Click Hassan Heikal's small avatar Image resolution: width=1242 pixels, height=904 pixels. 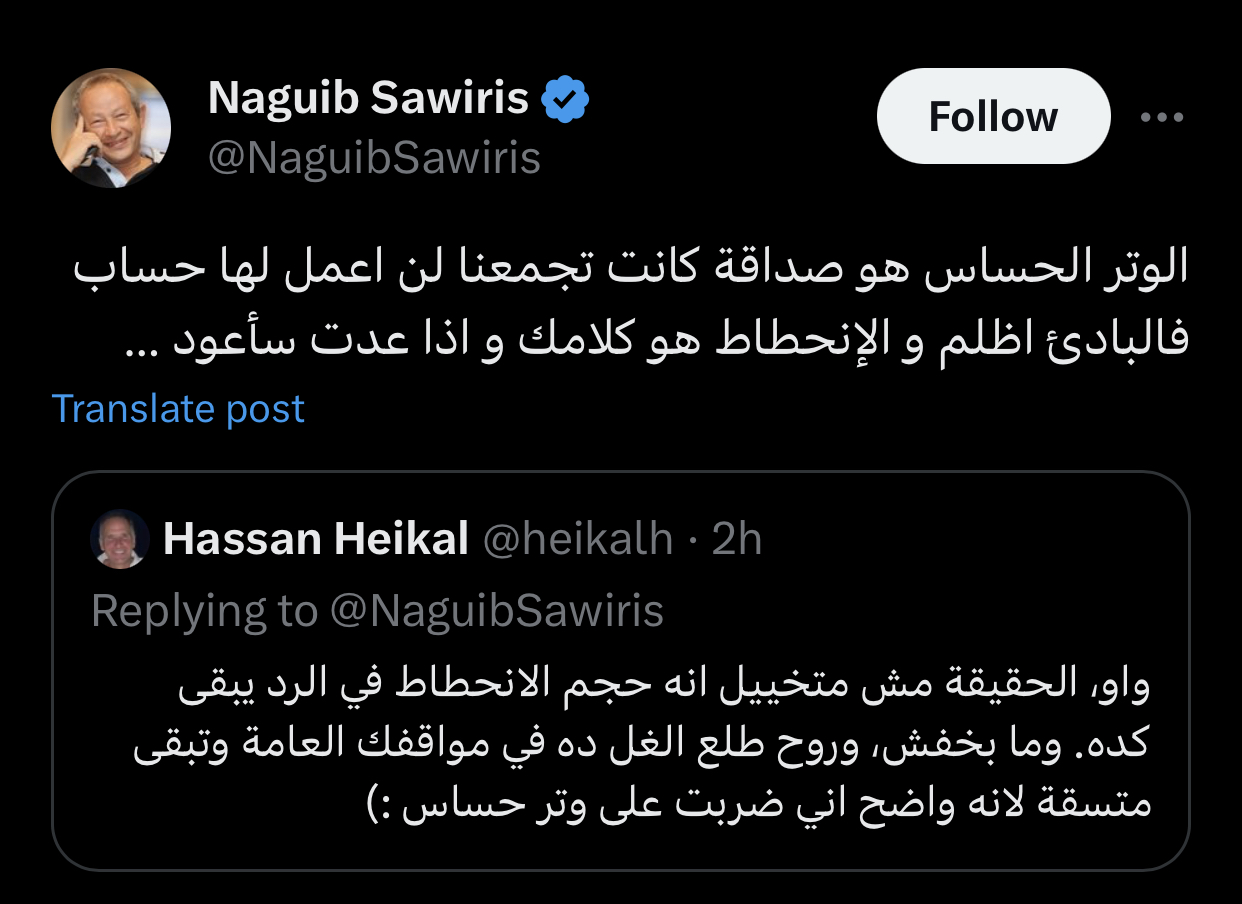tap(119, 541)
